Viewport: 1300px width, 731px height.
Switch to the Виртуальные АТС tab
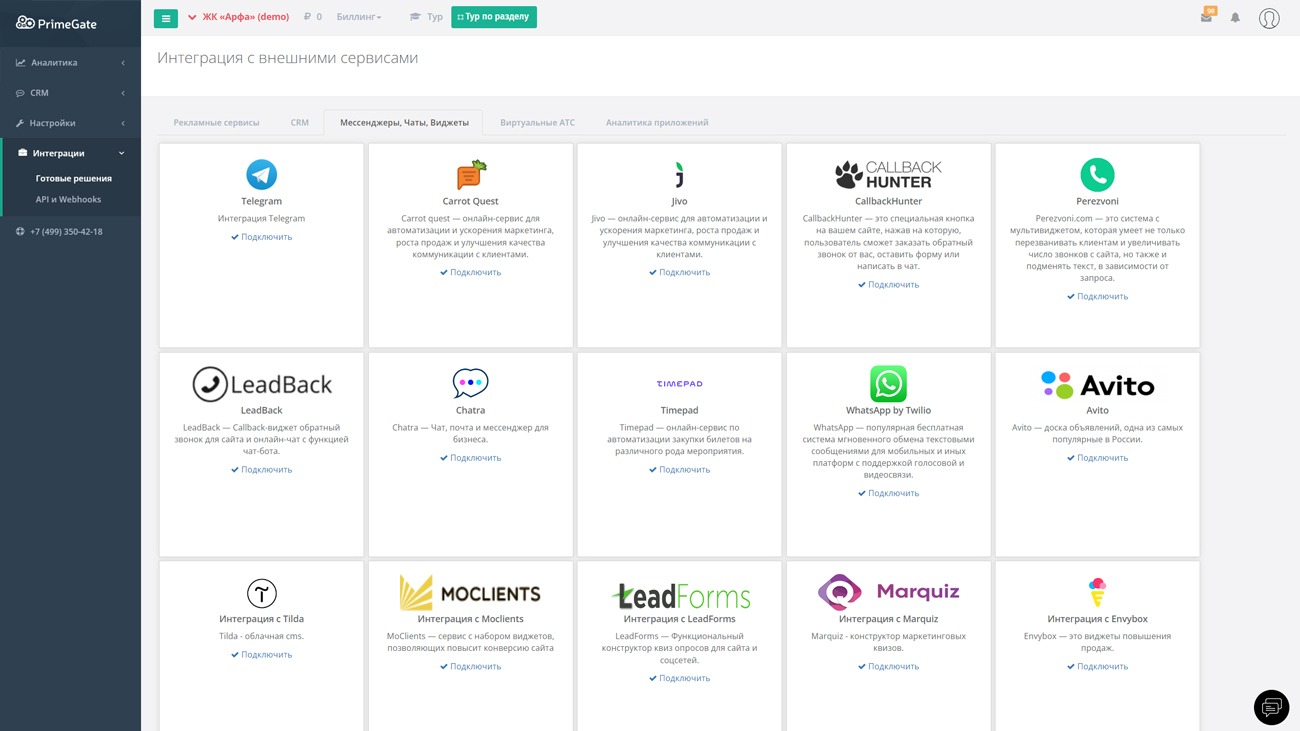coord(537,123)
